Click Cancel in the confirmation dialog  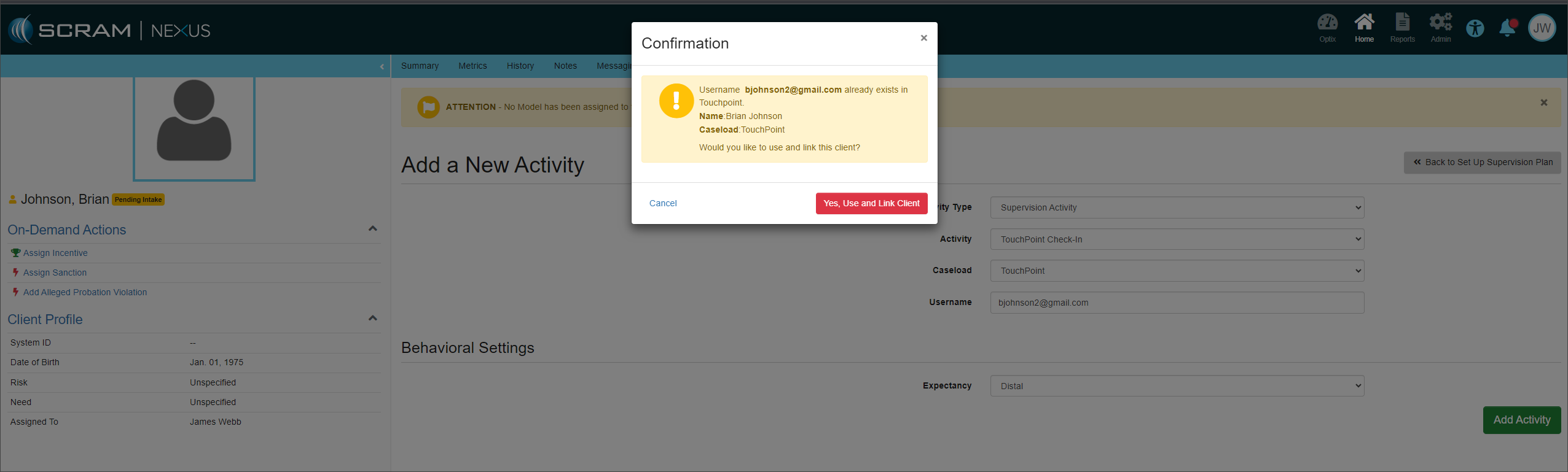coord(663,203)
